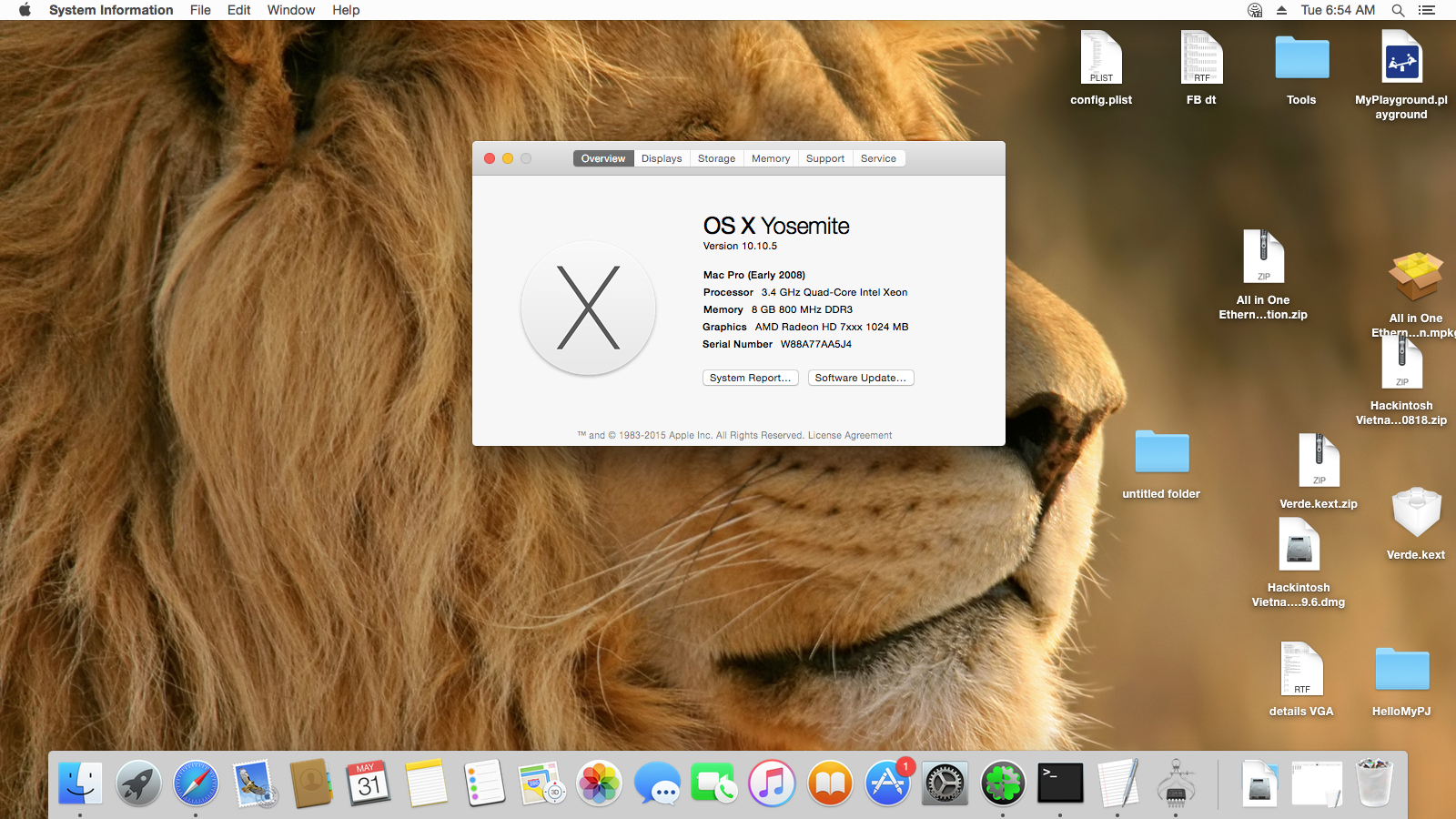Open Clover Configurator green clover icon

[1003, 783]
